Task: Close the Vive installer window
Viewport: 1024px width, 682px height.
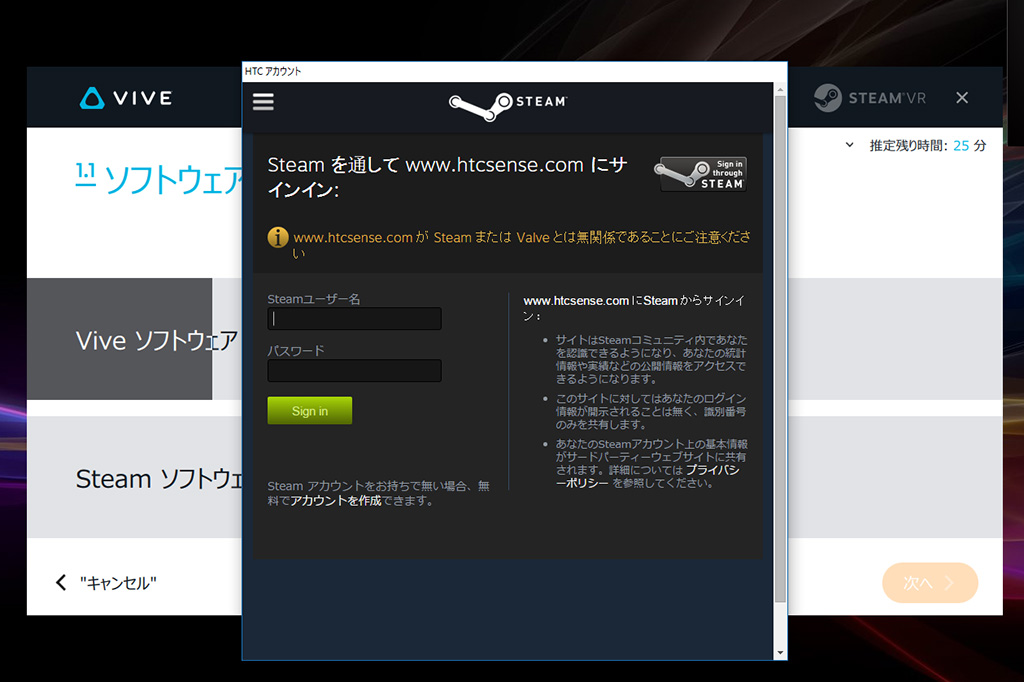Action: [962, 98]
